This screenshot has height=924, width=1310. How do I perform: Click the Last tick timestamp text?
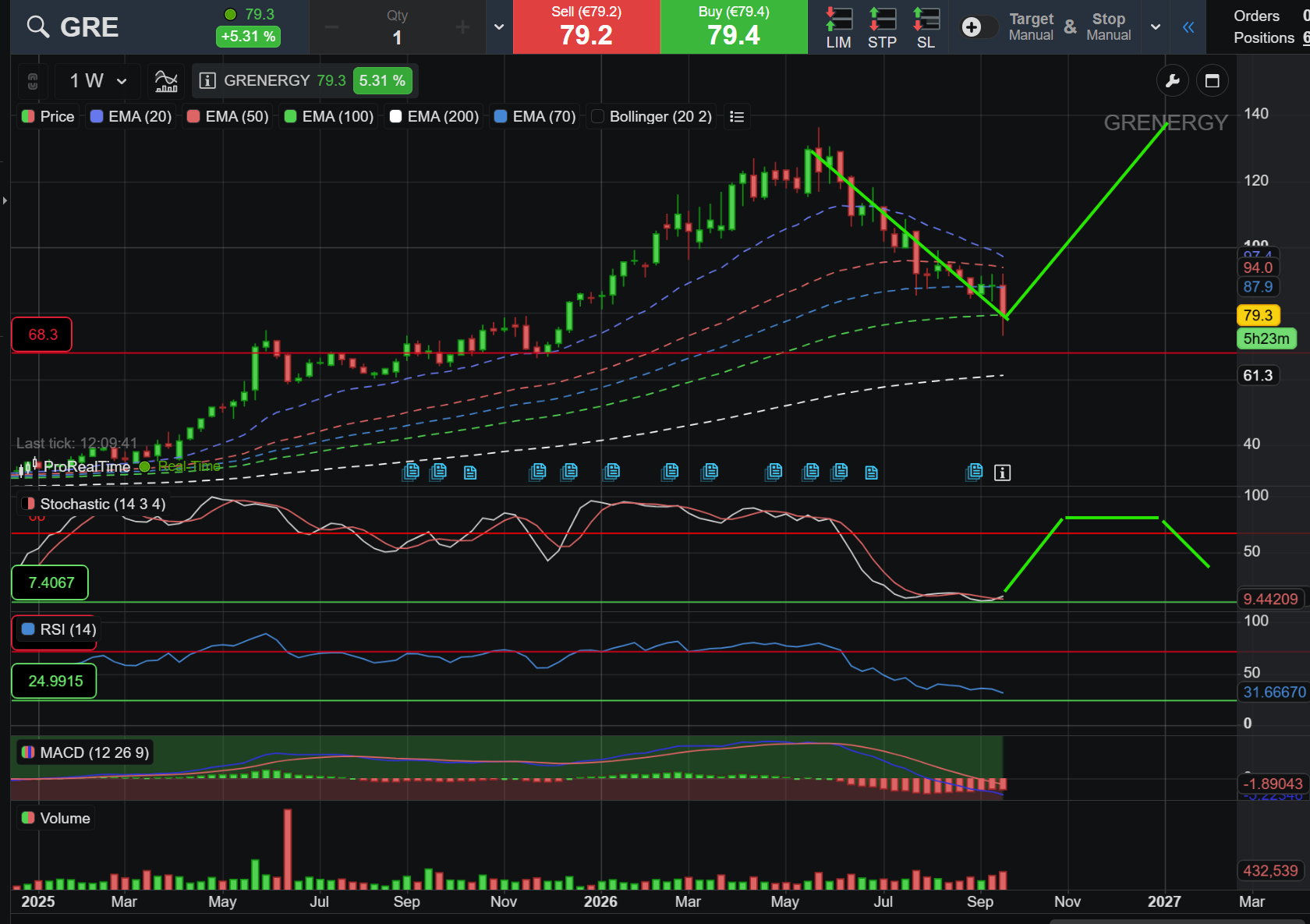77,444
